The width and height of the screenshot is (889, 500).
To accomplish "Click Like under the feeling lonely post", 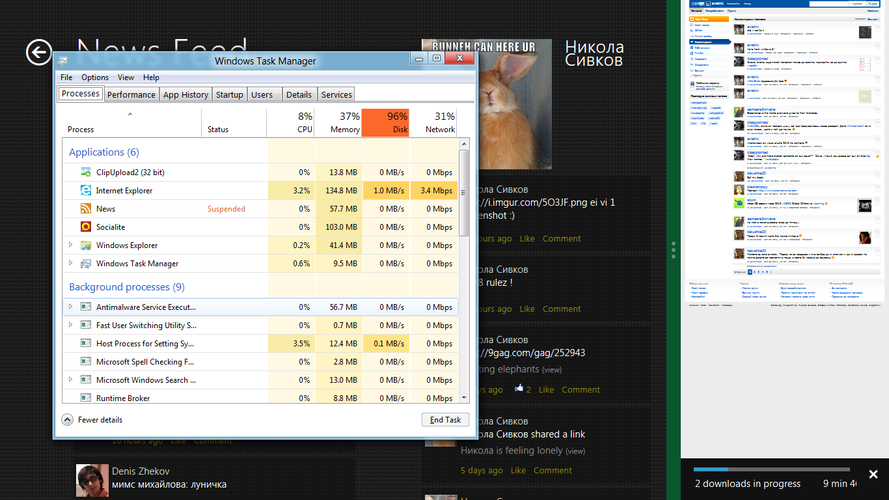I will 518,471.
